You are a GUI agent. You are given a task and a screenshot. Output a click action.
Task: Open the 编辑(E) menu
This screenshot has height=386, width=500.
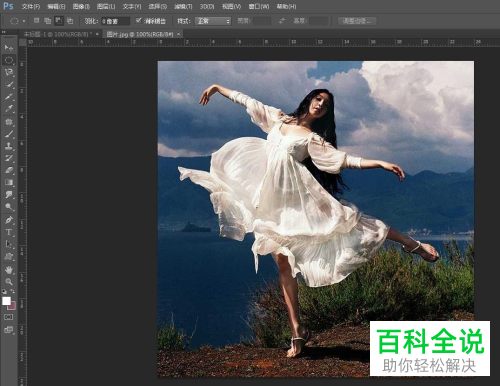click(x=56, y=6)
